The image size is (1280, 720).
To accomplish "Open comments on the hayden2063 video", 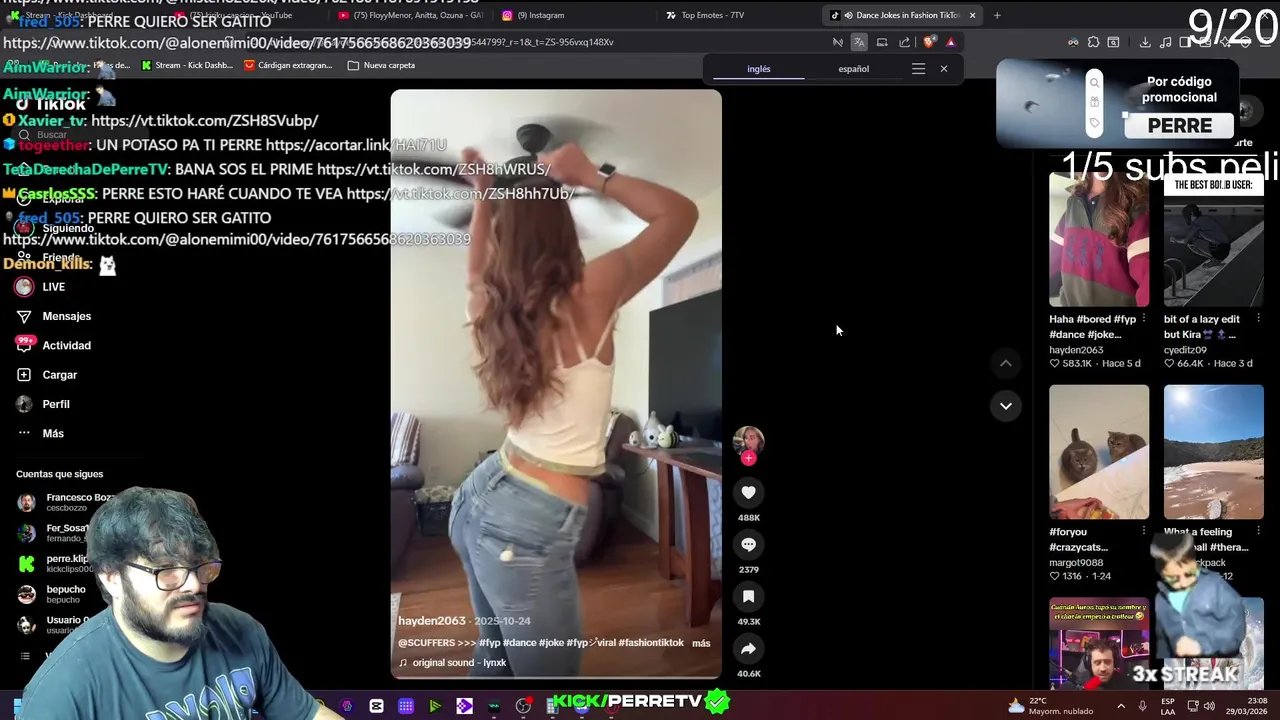I will (x=748, y=544).
